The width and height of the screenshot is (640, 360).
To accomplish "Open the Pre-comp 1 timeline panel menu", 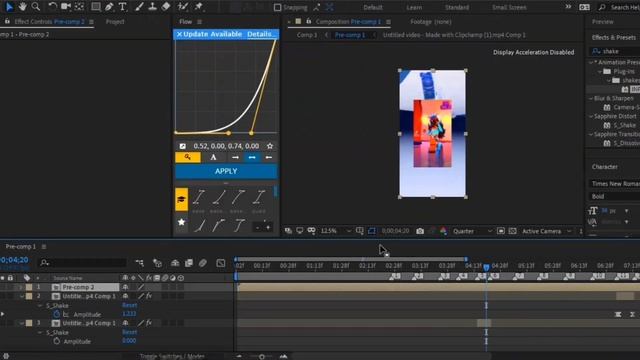I will click(x=44, y=247).
